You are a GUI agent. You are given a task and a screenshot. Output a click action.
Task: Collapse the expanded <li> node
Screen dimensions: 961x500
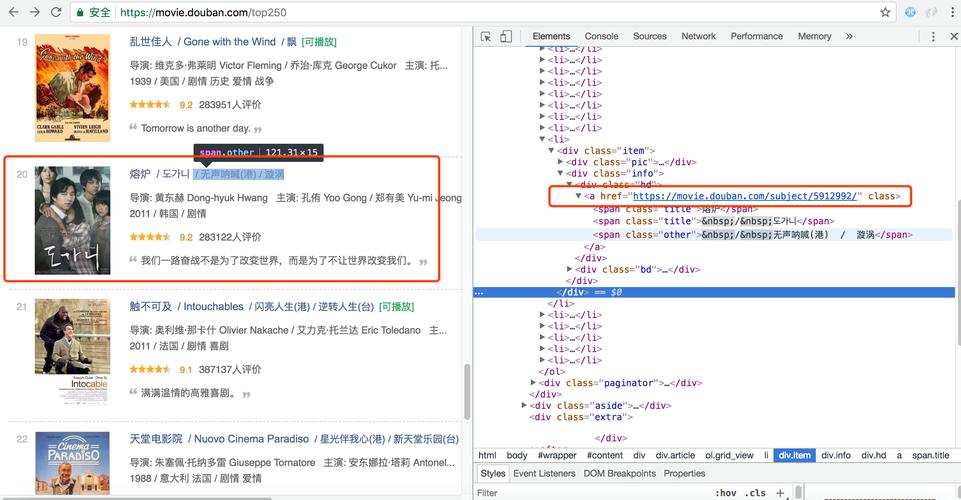click(x=542, y=139)
